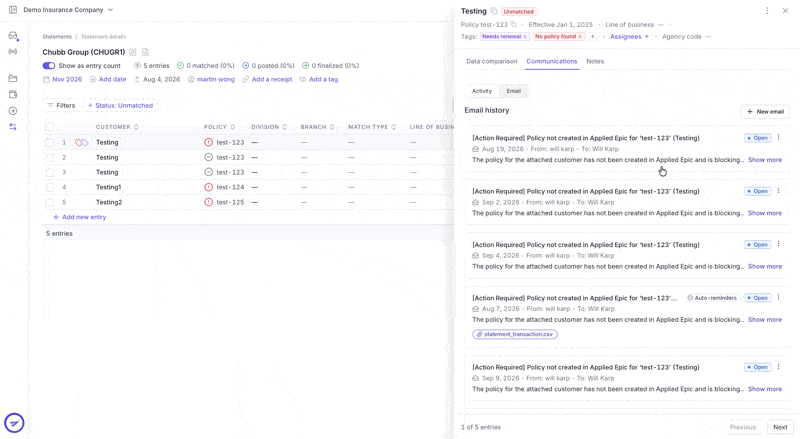Click the gray status icon in row 3

[x=208, y=172]
